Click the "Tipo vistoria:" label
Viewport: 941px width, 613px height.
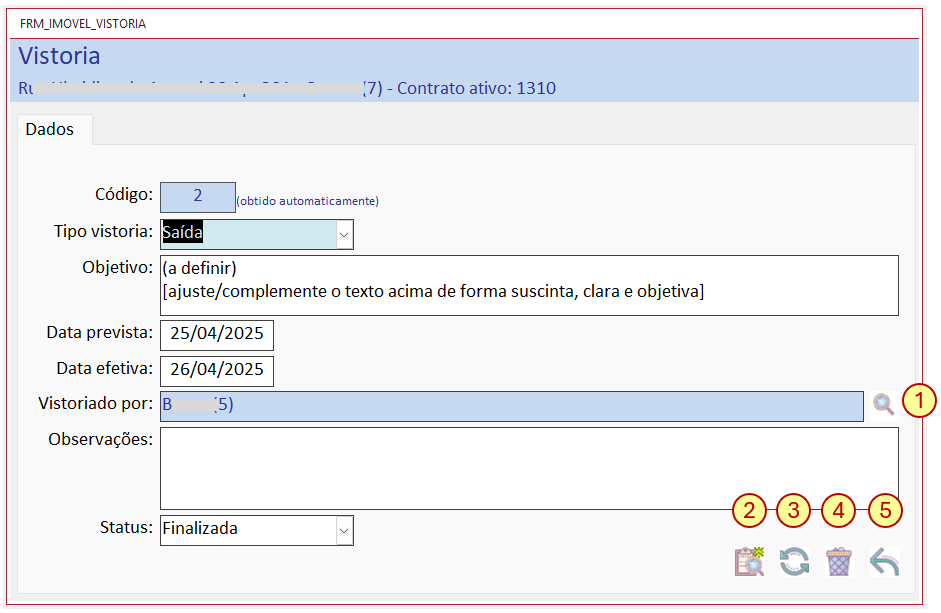(x=103, y=232)
